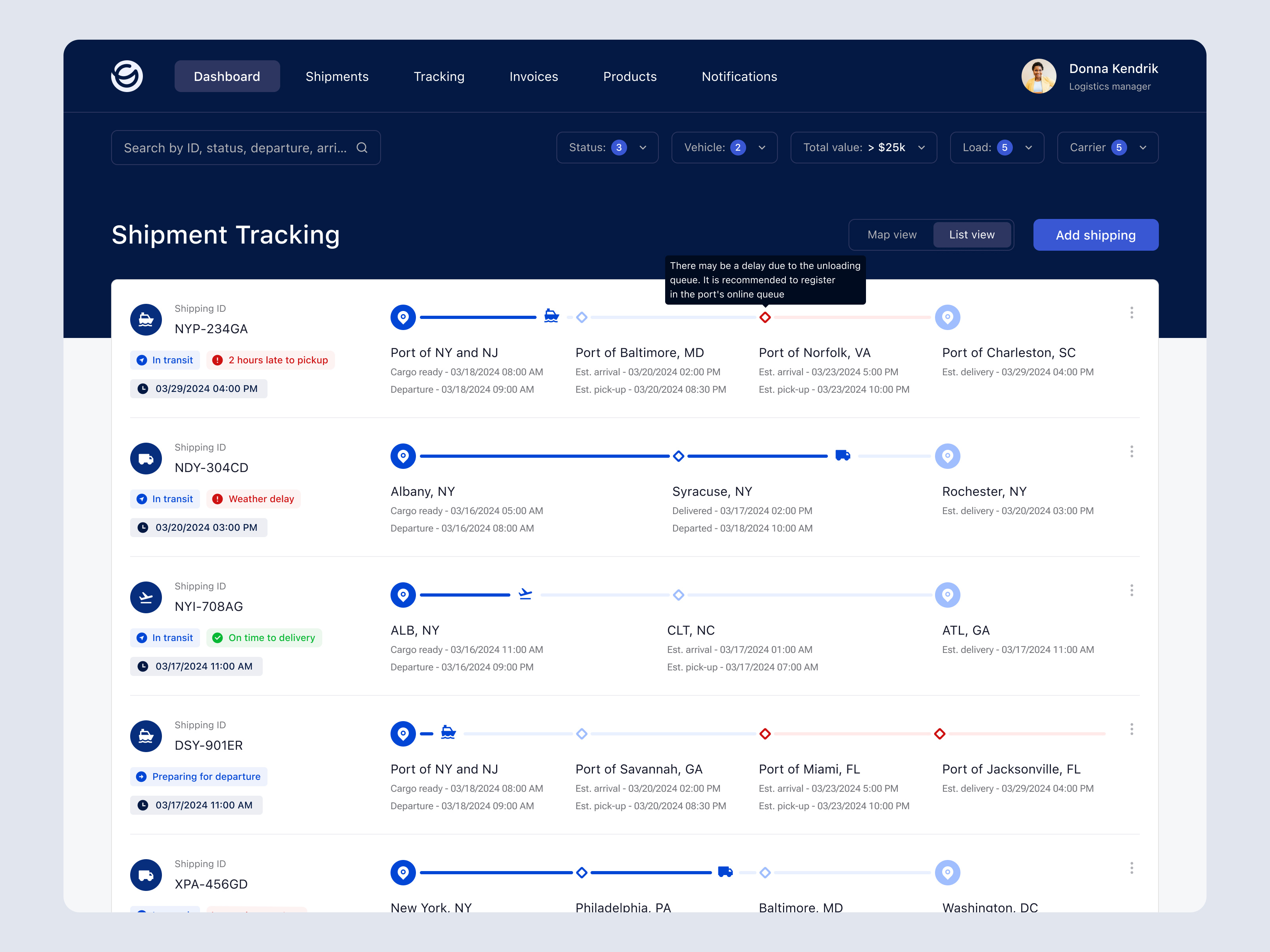Viewport: 1270px width, 952px height.
Task: Click the ship progress marker near Port of Baltimore
Action: click(551, 316)
